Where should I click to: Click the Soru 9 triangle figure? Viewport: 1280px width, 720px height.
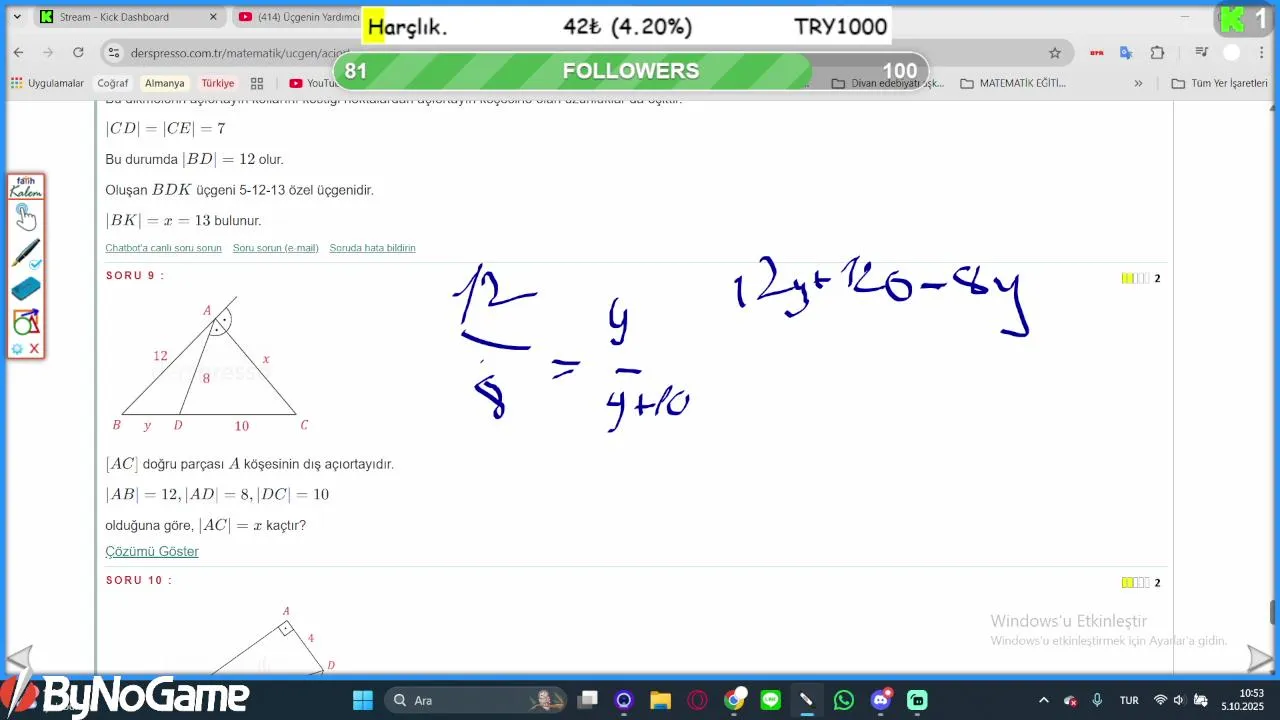pyautogui.click(x=210, y=365)
